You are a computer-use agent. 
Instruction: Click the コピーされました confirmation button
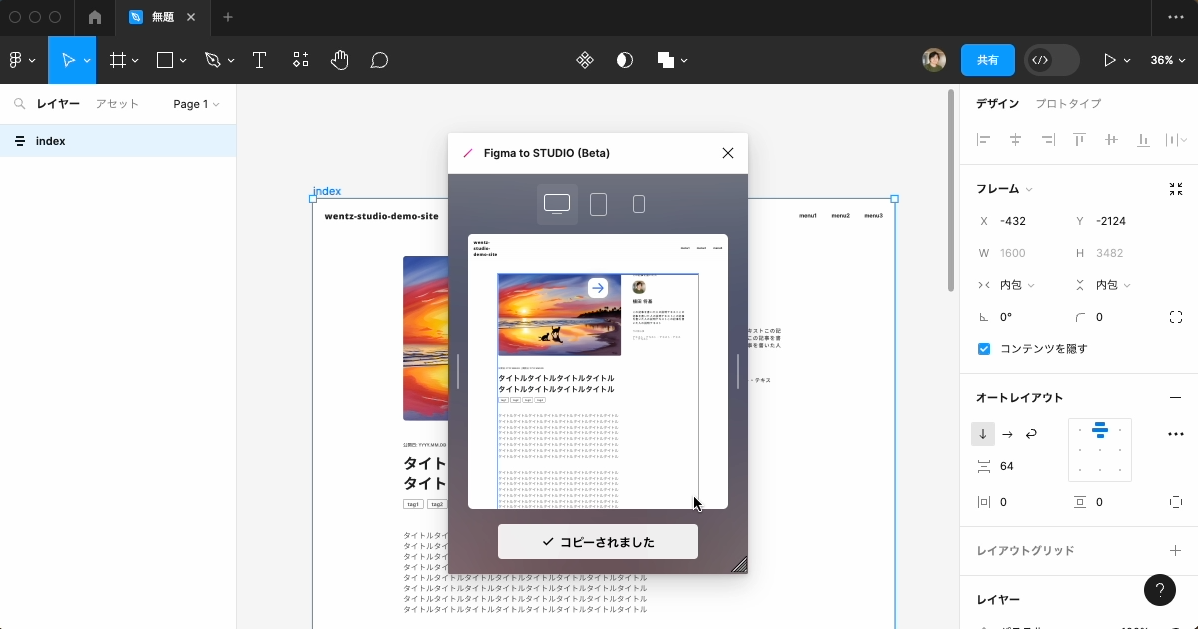[x=597, y=541]
